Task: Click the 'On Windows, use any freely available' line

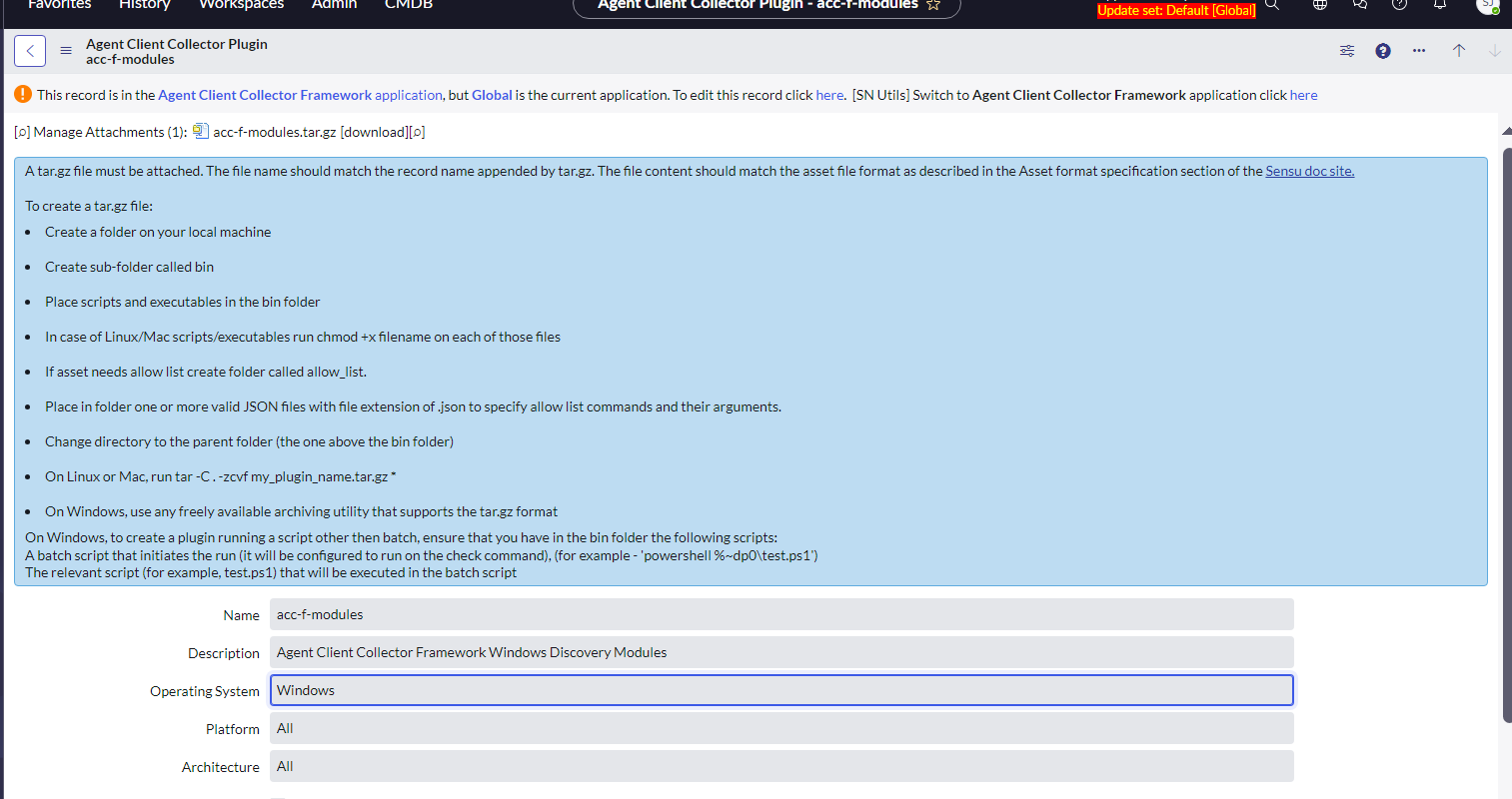Action: coord(302,511)
